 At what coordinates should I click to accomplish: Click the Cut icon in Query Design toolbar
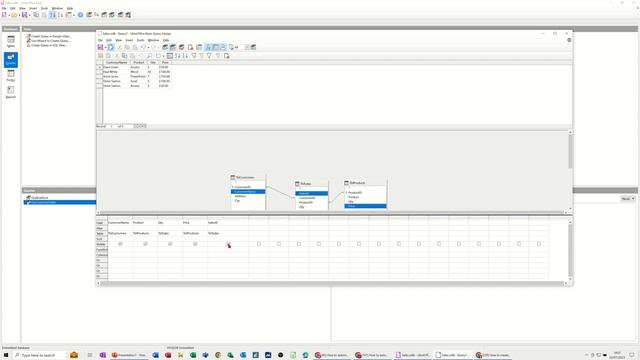coord(120,47)
